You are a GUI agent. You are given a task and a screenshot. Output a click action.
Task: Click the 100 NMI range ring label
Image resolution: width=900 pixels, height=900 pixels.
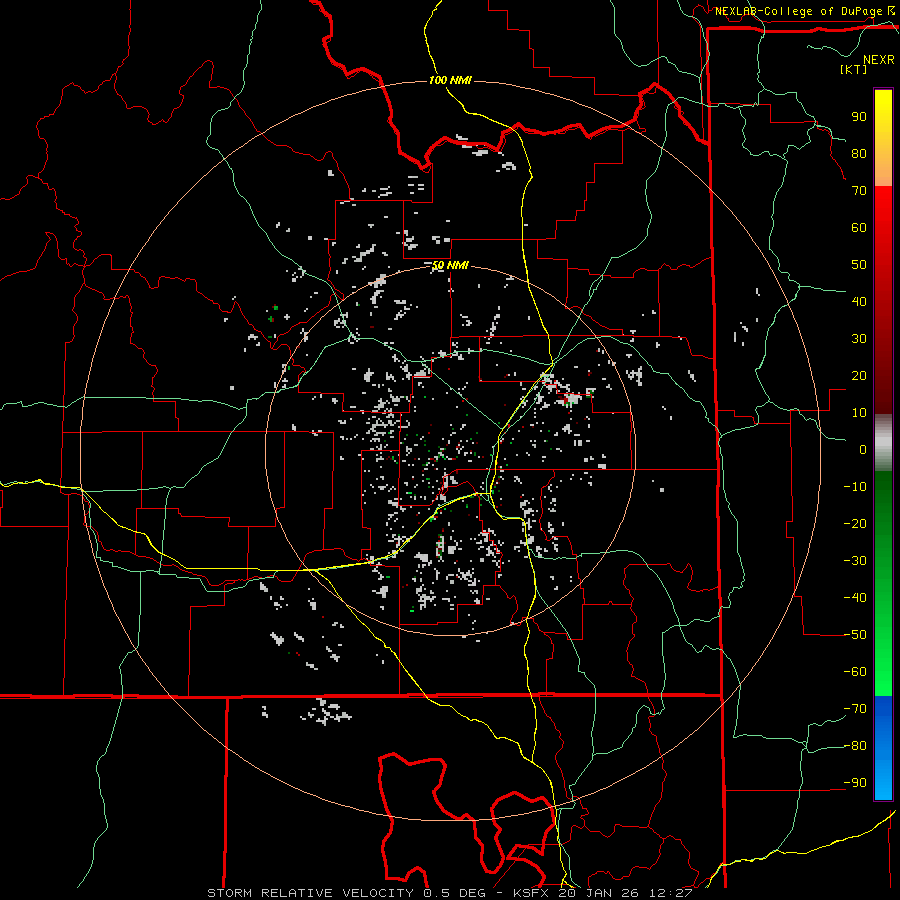(x=451, y=80)
